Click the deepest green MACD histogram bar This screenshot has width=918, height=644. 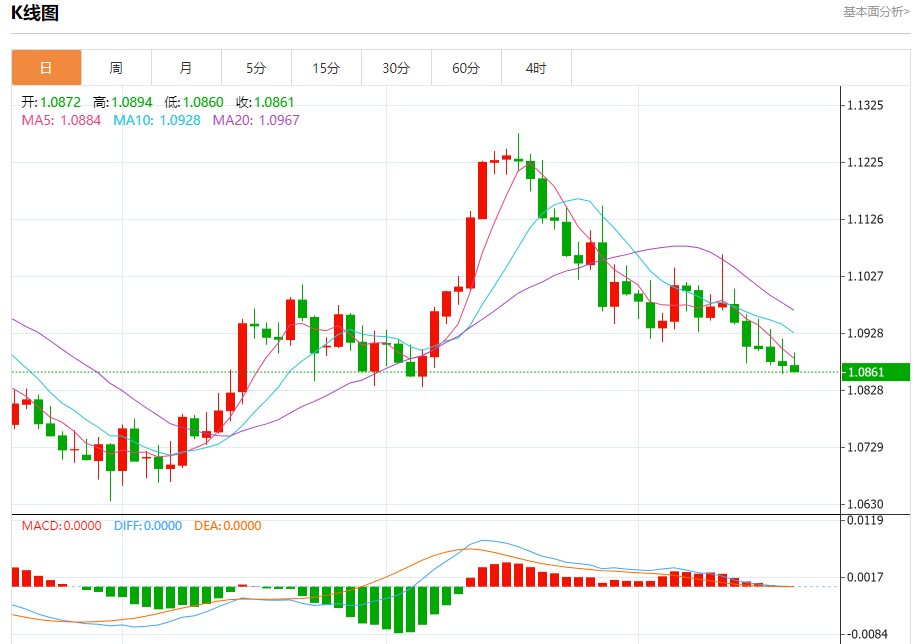(398, 609)
